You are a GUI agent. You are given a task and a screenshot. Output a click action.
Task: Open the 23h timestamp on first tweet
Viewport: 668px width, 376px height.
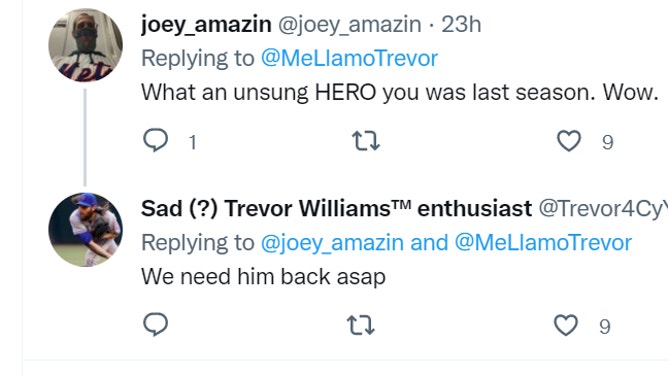(x=461, y=24)
